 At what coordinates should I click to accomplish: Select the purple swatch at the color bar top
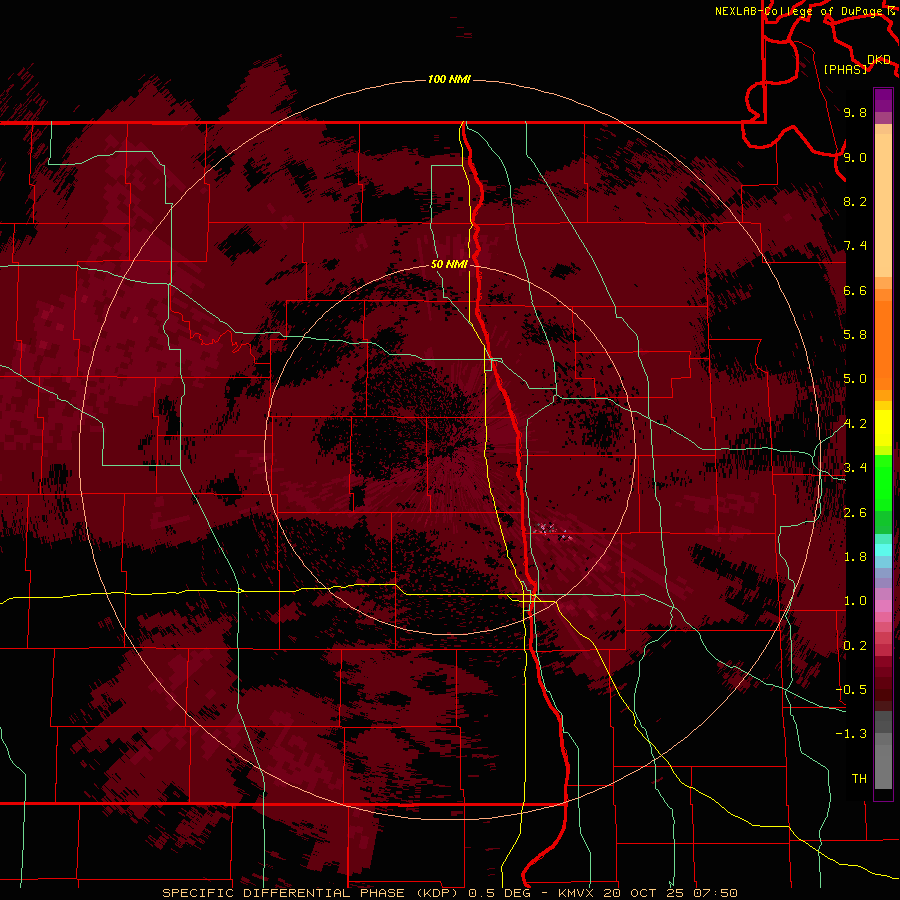click(x=883, y=100)
